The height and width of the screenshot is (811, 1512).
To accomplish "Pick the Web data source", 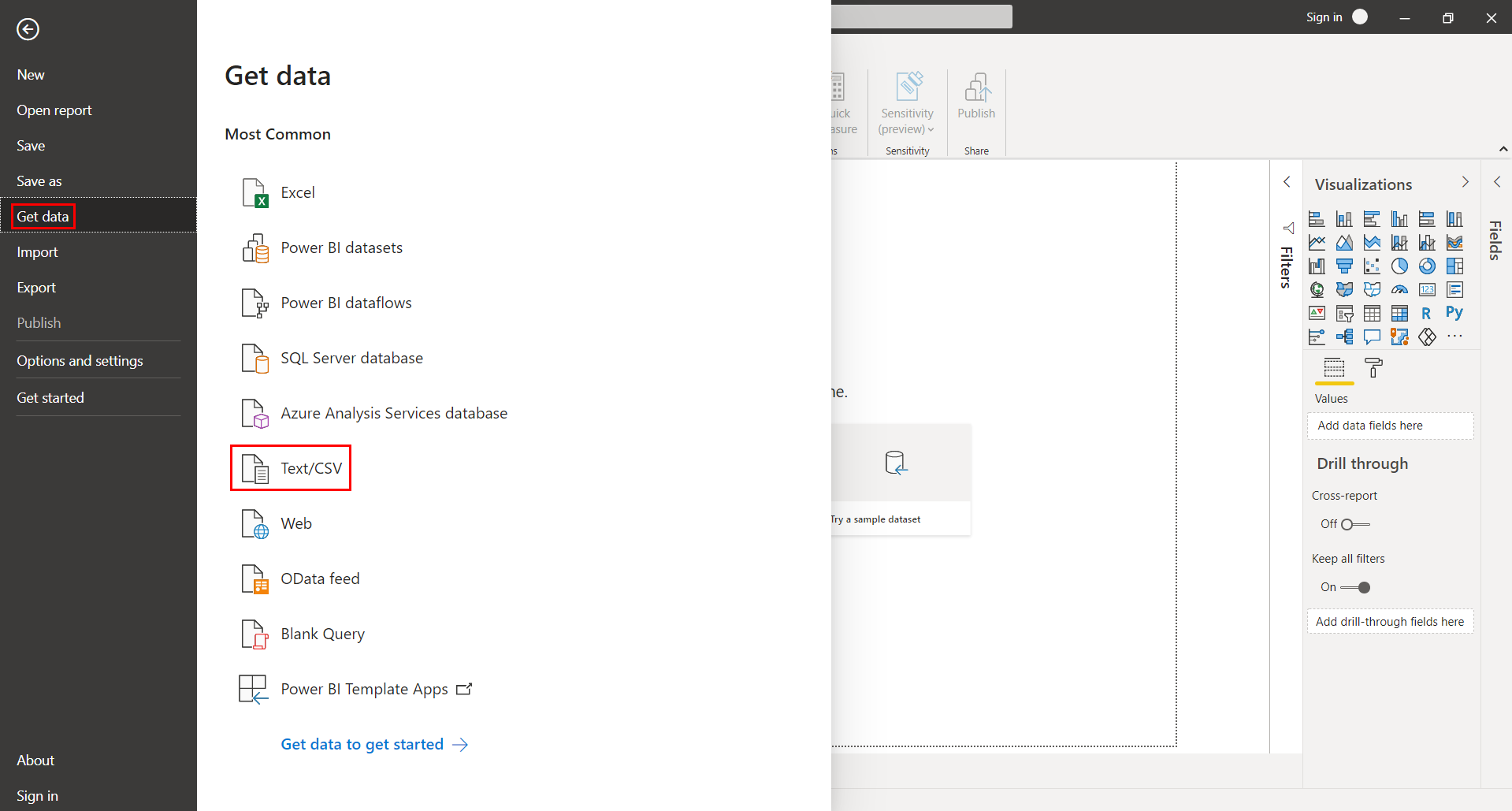I will 276,523.
